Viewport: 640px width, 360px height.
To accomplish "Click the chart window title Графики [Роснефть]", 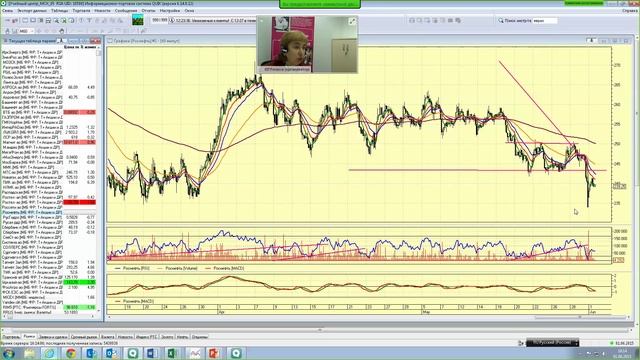I will coord(147,41).
